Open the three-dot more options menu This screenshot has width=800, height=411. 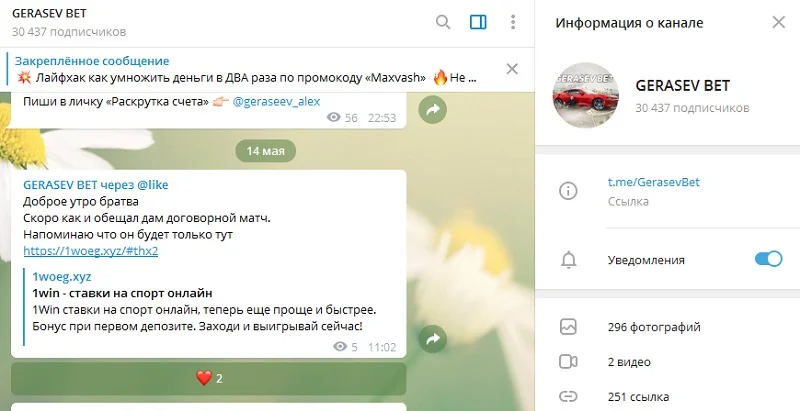513,22
